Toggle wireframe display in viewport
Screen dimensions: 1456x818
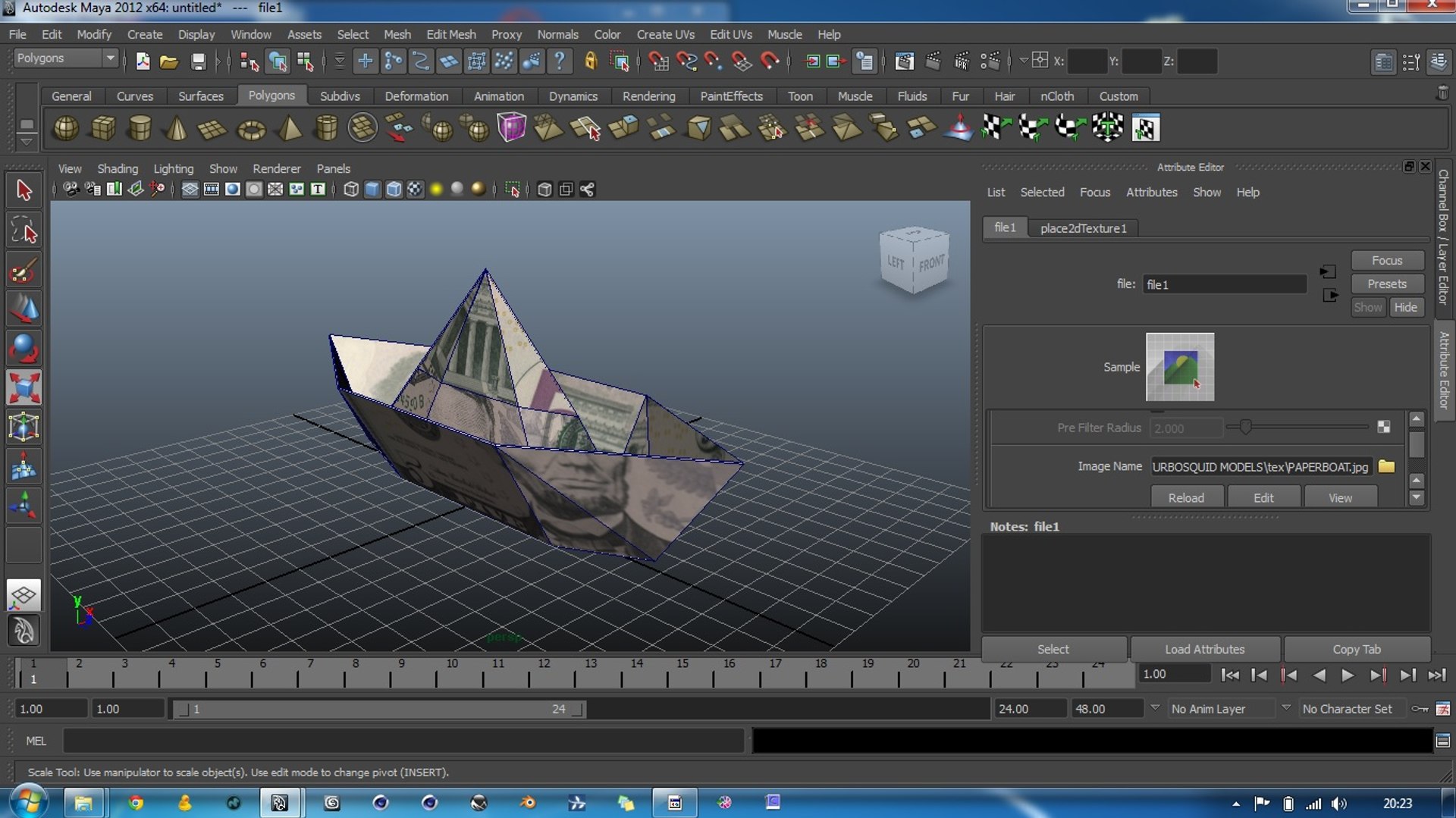[x=351, y=190]
